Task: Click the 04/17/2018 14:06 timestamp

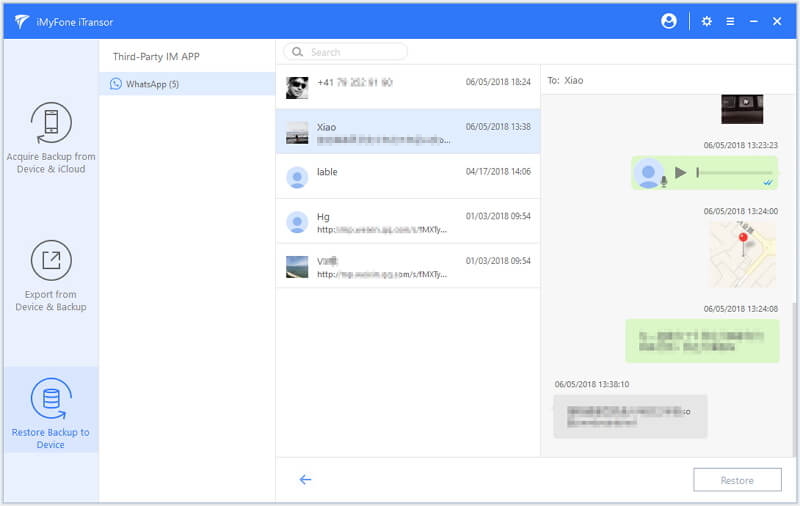Action: pyautogui.click(x=498, y=171)
